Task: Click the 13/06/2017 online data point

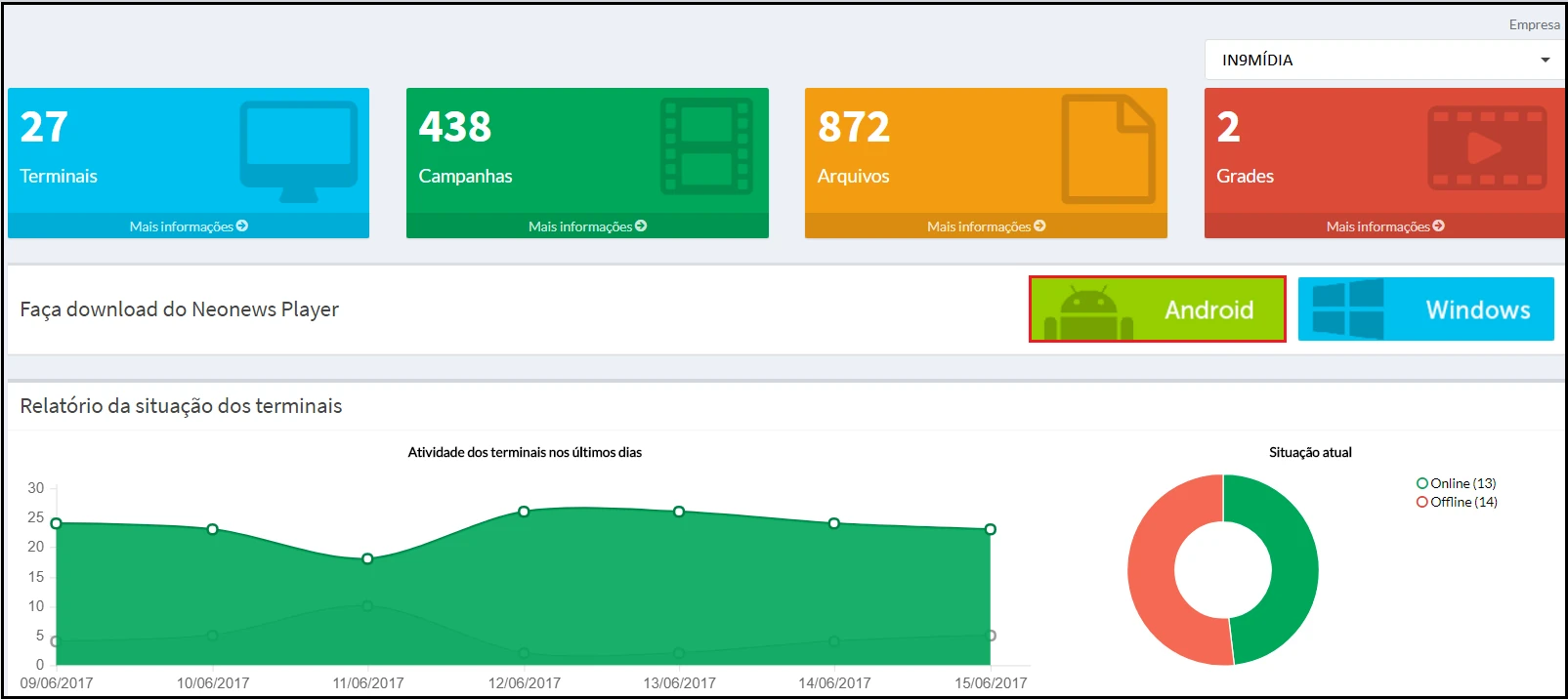Action: pos(679,512)
